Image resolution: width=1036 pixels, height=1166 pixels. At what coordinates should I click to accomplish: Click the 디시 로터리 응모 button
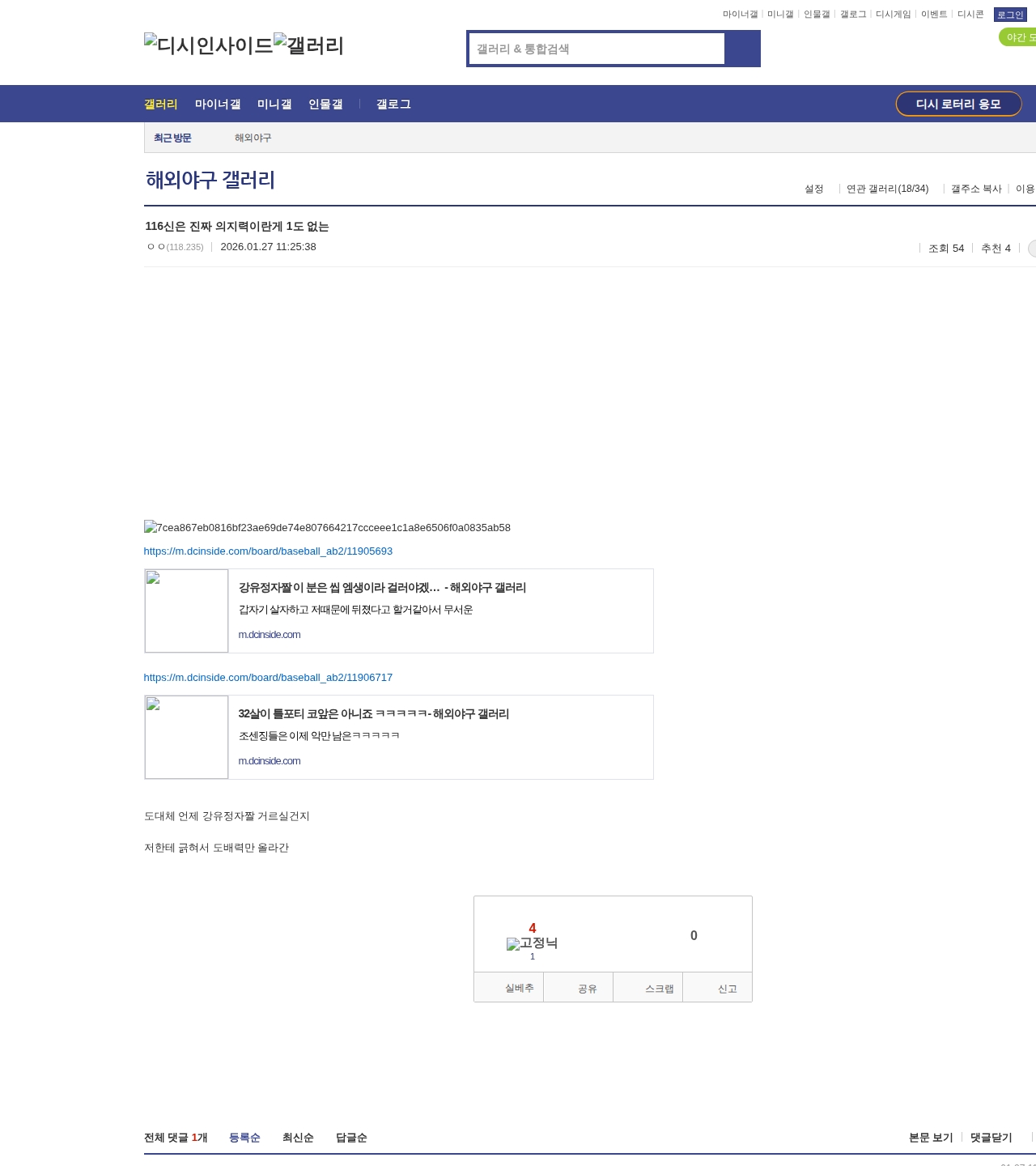[958, 104]
